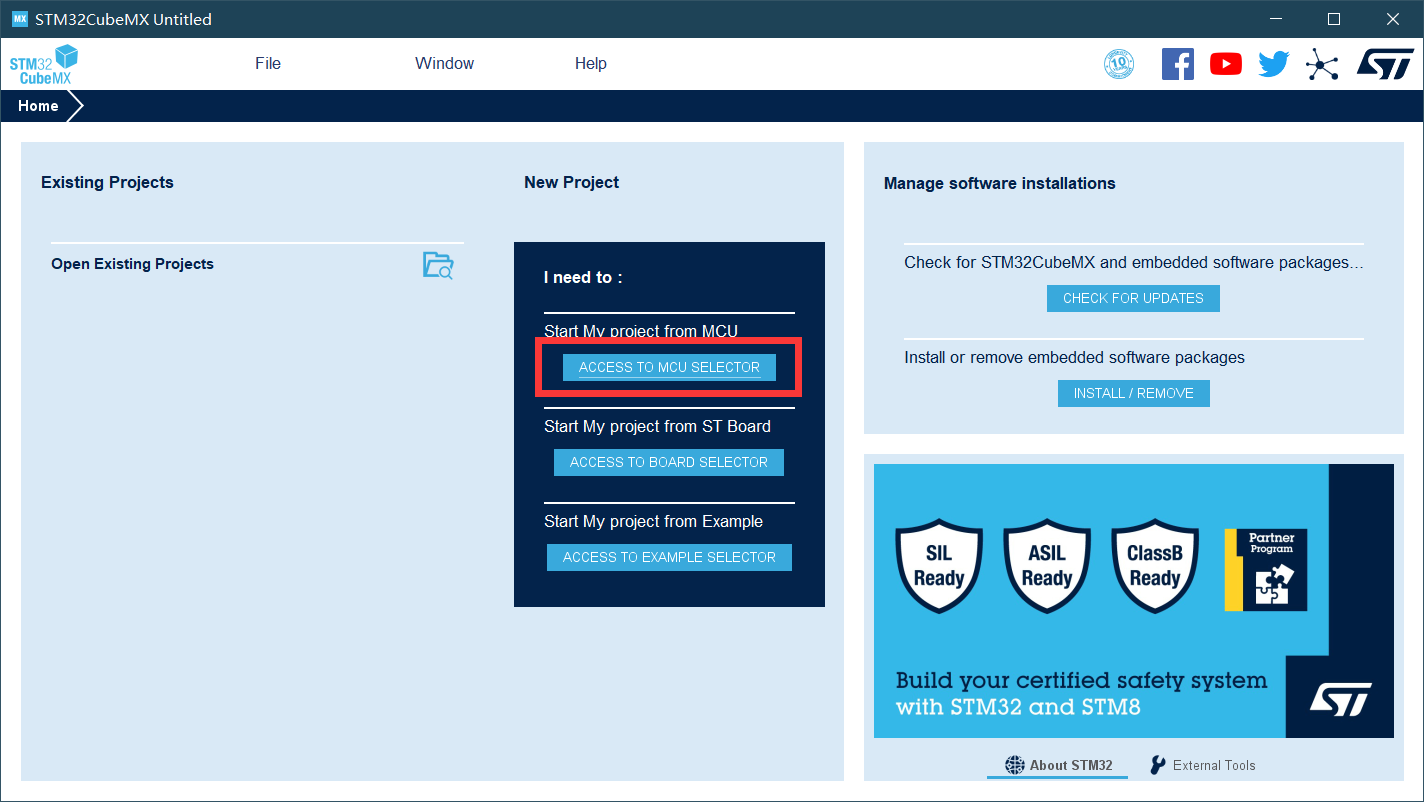
Task: Click the globe icon beside About STM32
Action: (x=1015, y=765)
